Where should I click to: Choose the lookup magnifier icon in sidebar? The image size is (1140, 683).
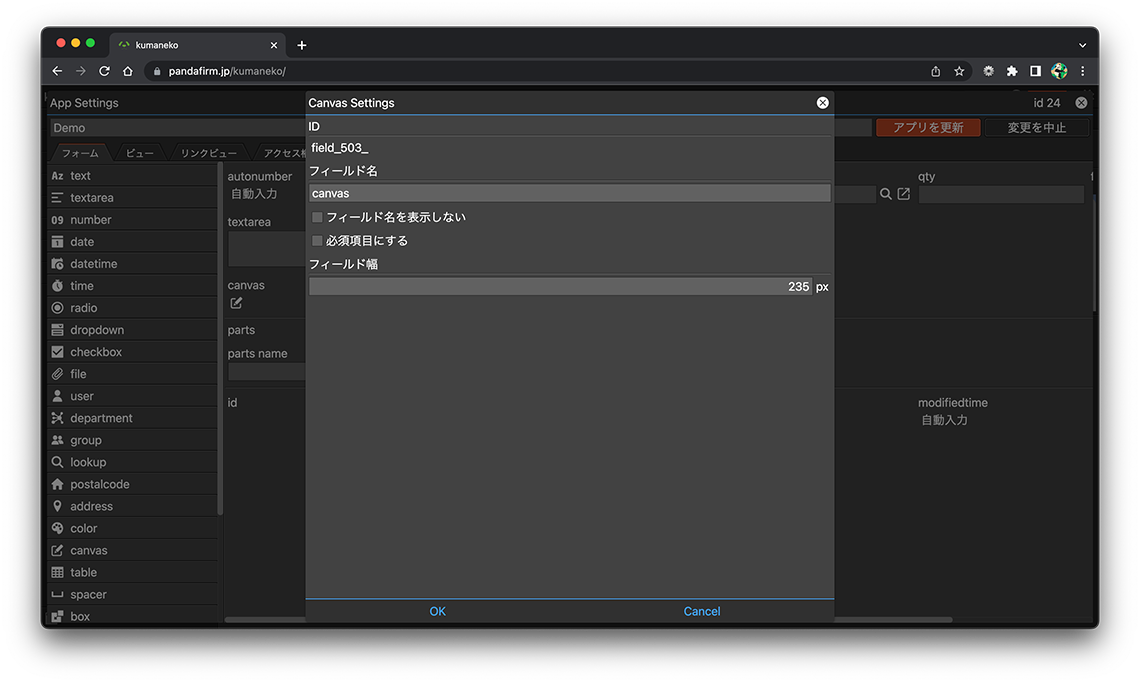(58, 462)
